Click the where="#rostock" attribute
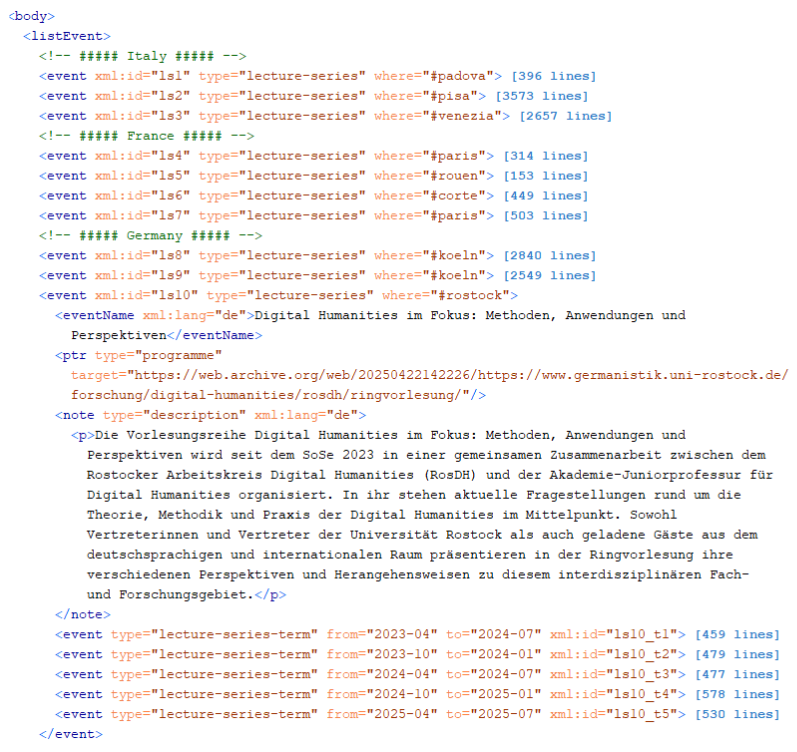Screen dimensions: 797x752 (x=446, y=295)
